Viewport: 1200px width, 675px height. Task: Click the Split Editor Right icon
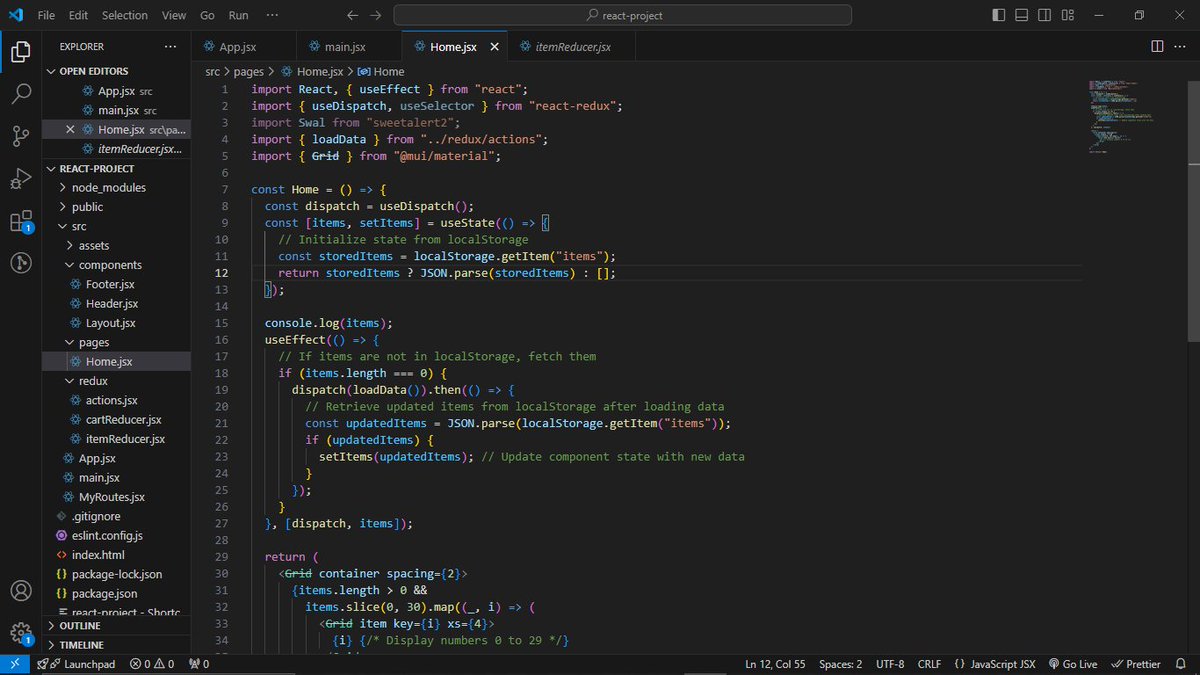1157,46
